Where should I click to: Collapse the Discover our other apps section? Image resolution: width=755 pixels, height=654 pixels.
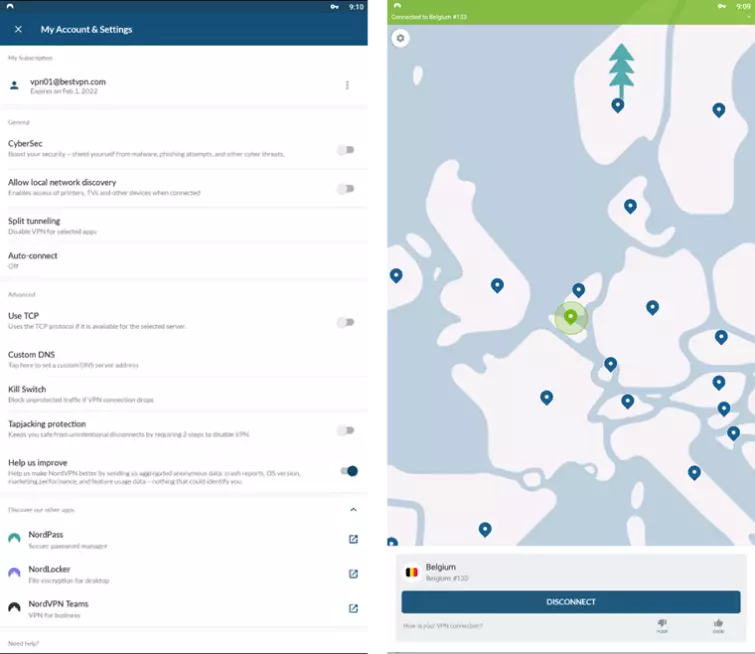[x=353, y=510]
